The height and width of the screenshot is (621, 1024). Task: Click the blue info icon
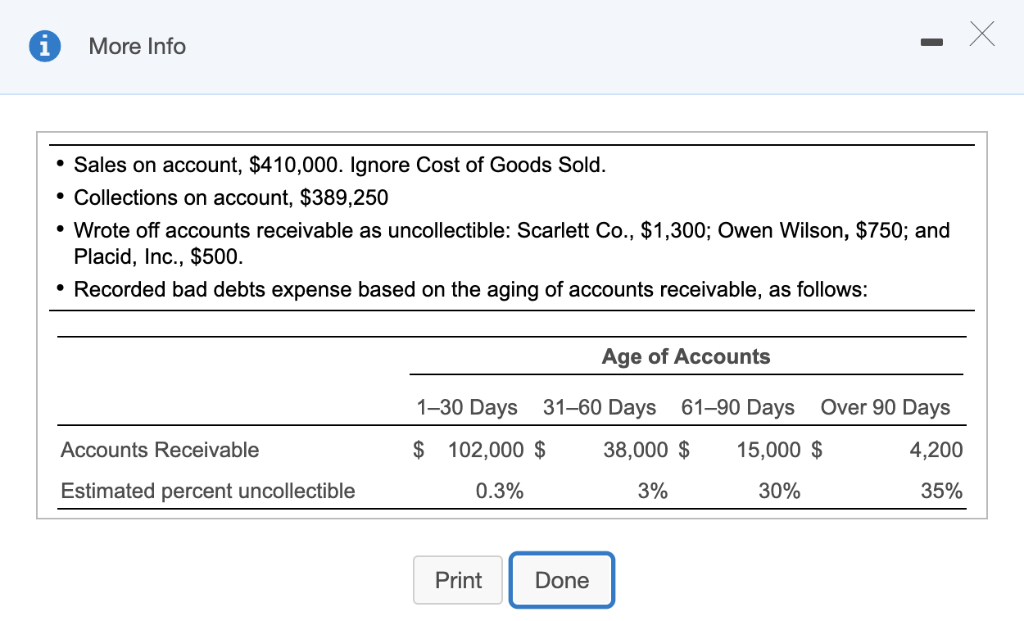45,46
